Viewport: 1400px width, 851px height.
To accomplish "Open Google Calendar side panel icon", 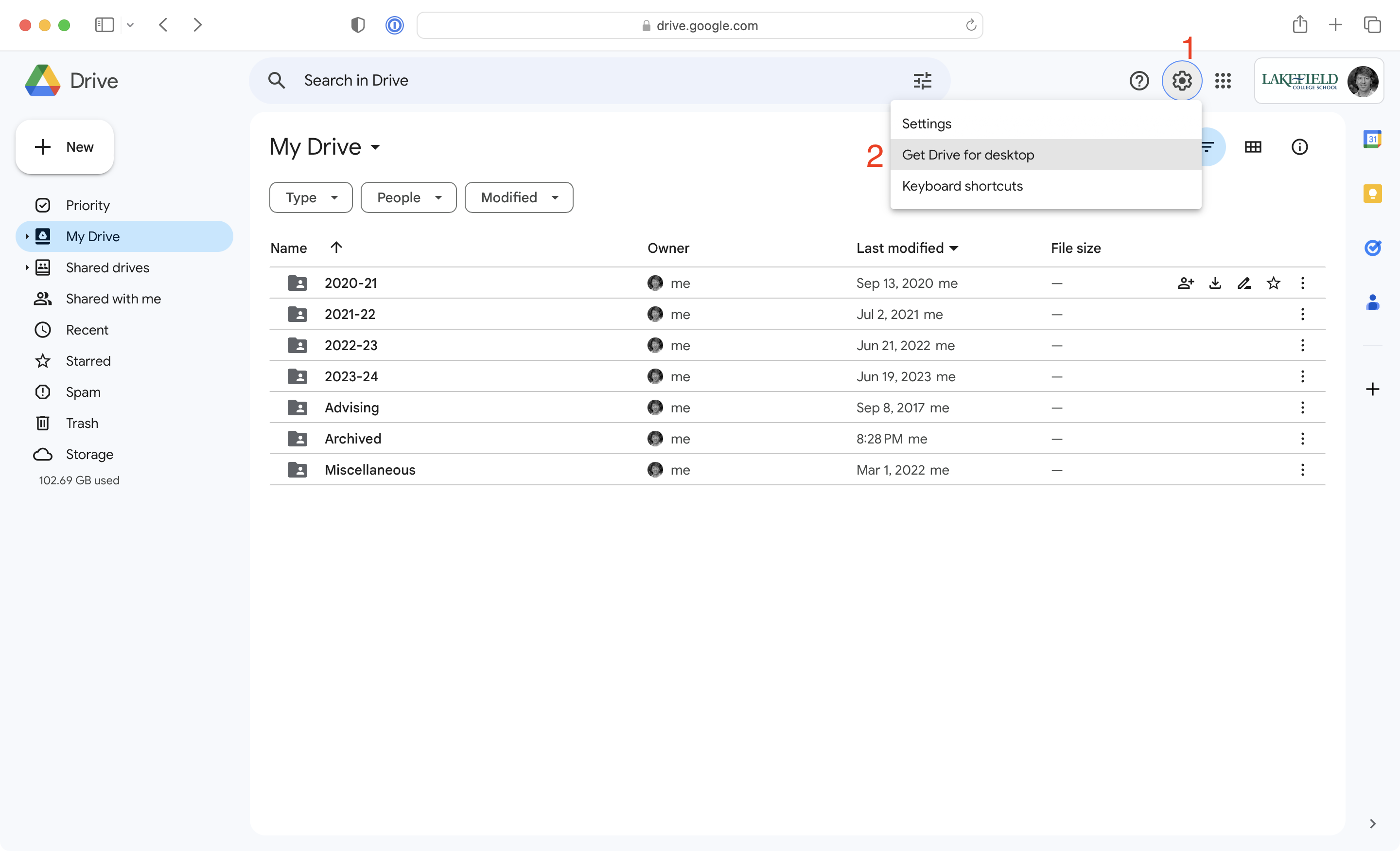I will coord(1372,139).
